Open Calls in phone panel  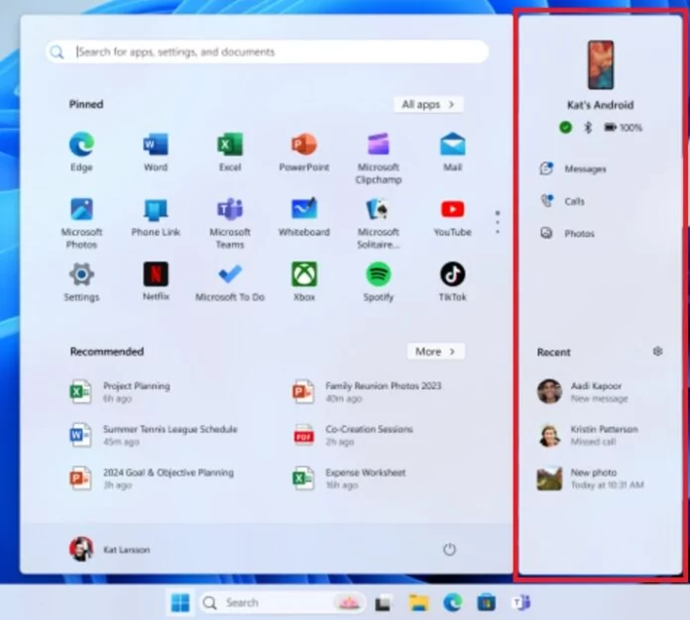pyautogui.click(x=562, y=201)
